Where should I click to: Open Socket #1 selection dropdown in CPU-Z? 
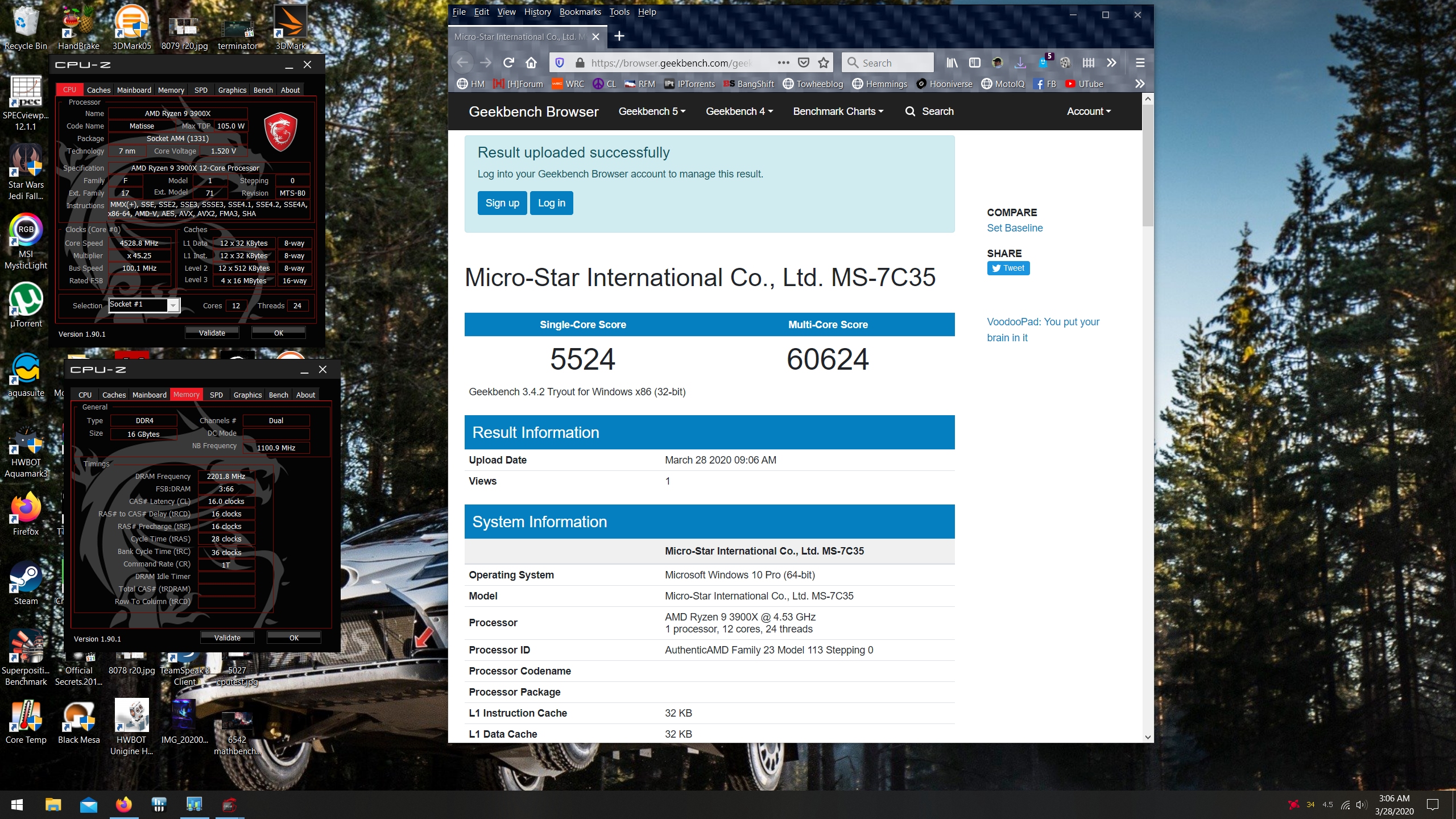coord(144,305)
